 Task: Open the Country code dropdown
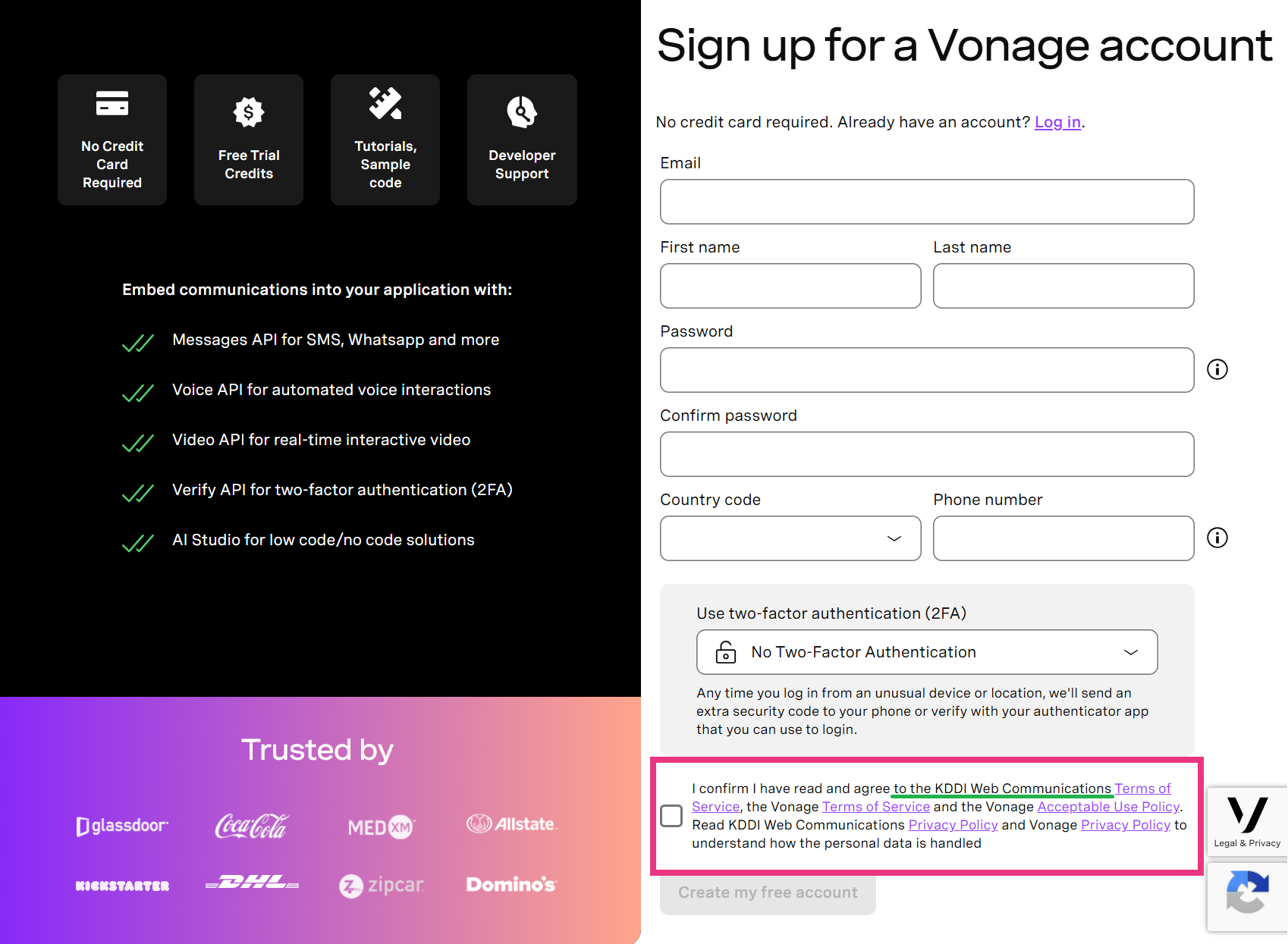click(x=790, y=538)
